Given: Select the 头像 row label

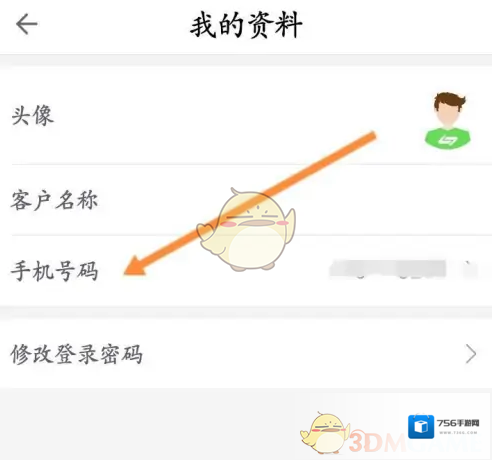Looking at the screenshot, I should [x=32, y=115].
